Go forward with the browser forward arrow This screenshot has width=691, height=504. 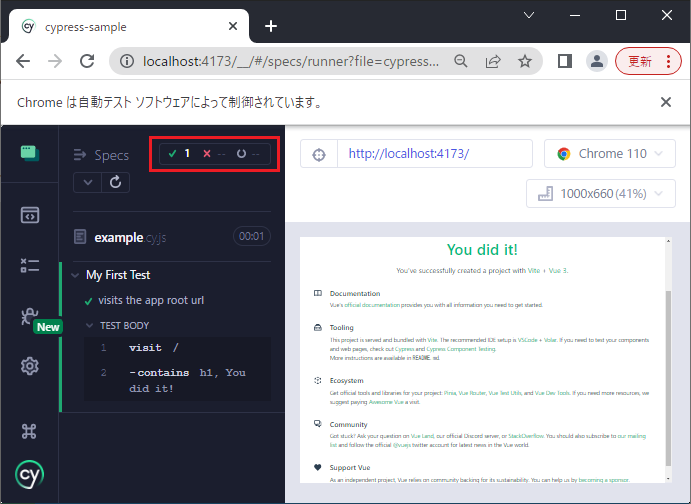coord(55,61)
